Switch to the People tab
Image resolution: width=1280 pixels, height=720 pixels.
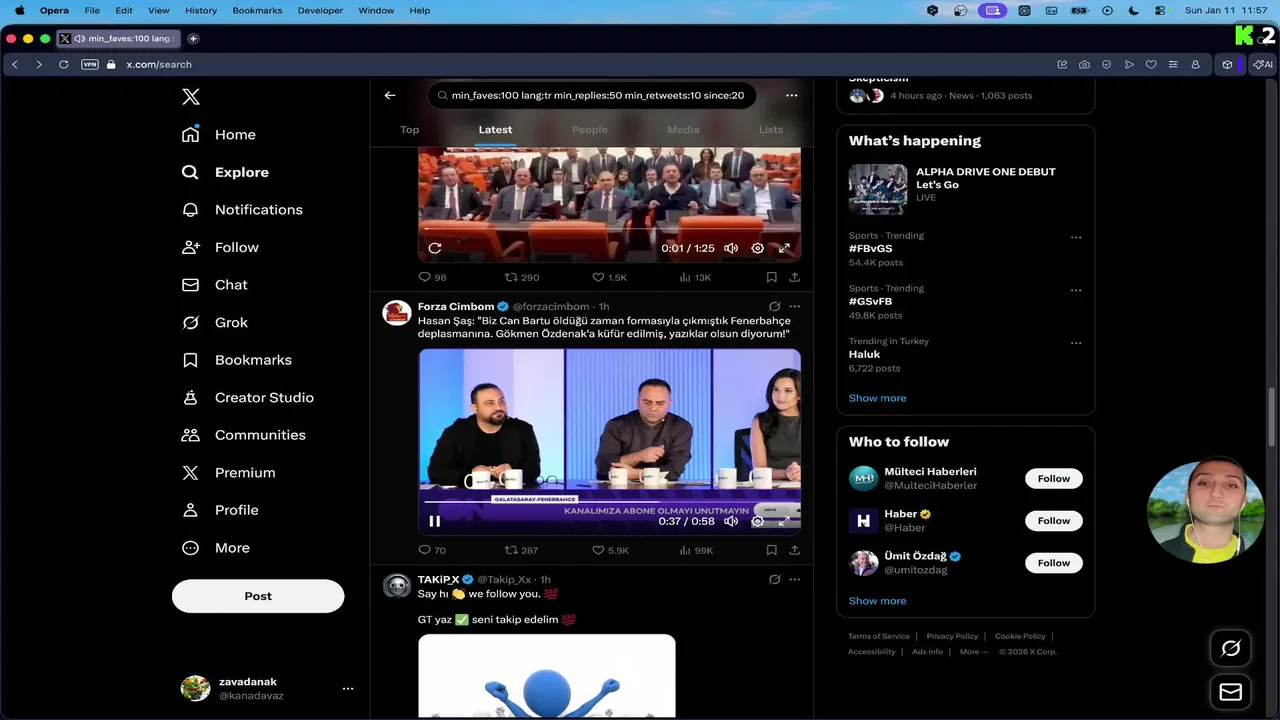590,130
